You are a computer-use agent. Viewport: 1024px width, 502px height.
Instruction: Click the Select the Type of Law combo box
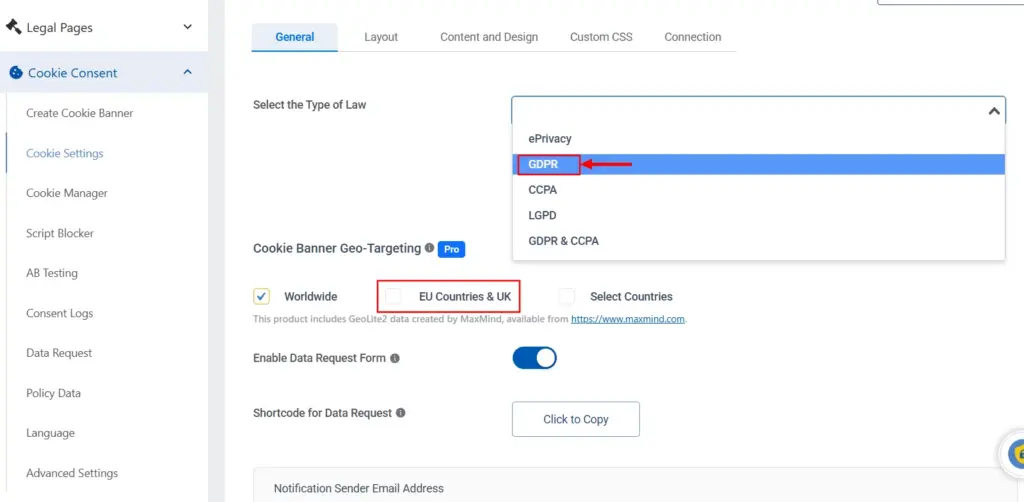click(x=758, y=111)
